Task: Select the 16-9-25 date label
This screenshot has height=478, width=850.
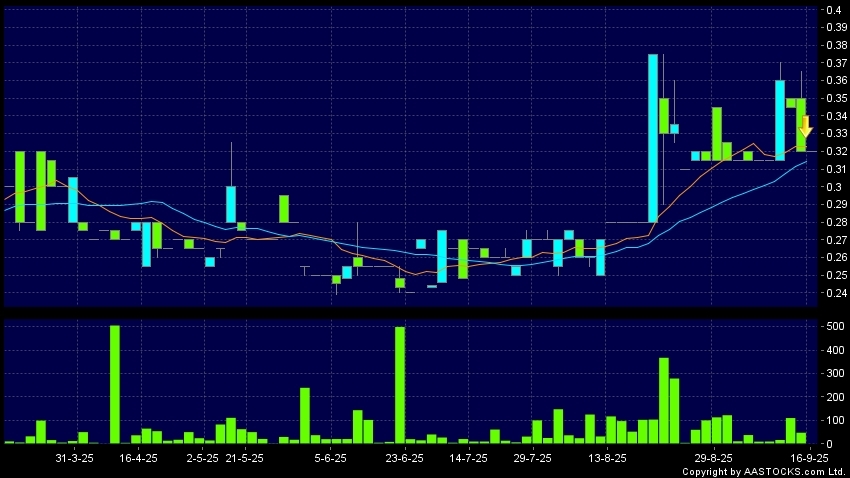Action: [809, 458]
